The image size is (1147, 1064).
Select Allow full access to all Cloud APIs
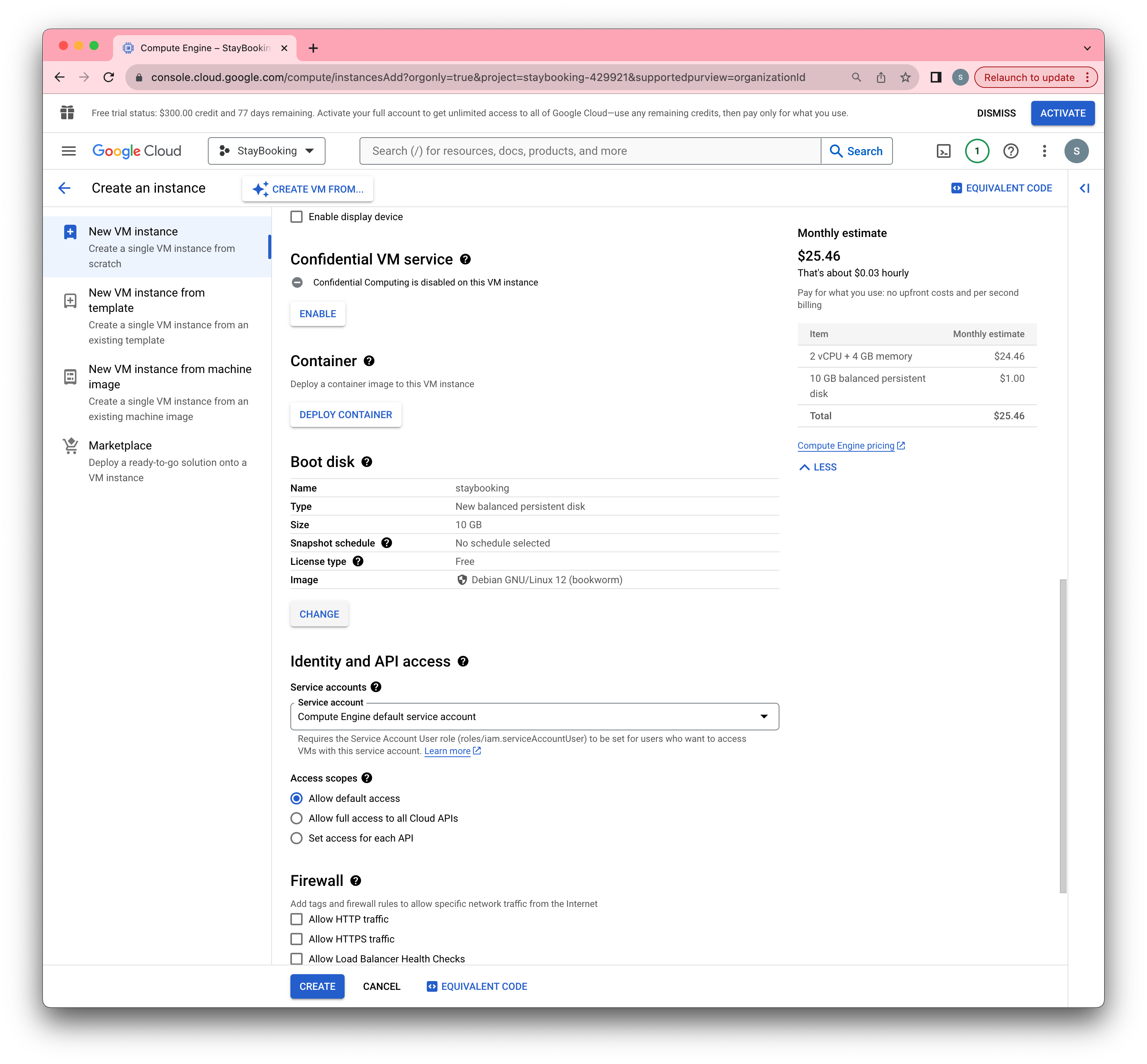pyautogui.click(x=296, y=818)
